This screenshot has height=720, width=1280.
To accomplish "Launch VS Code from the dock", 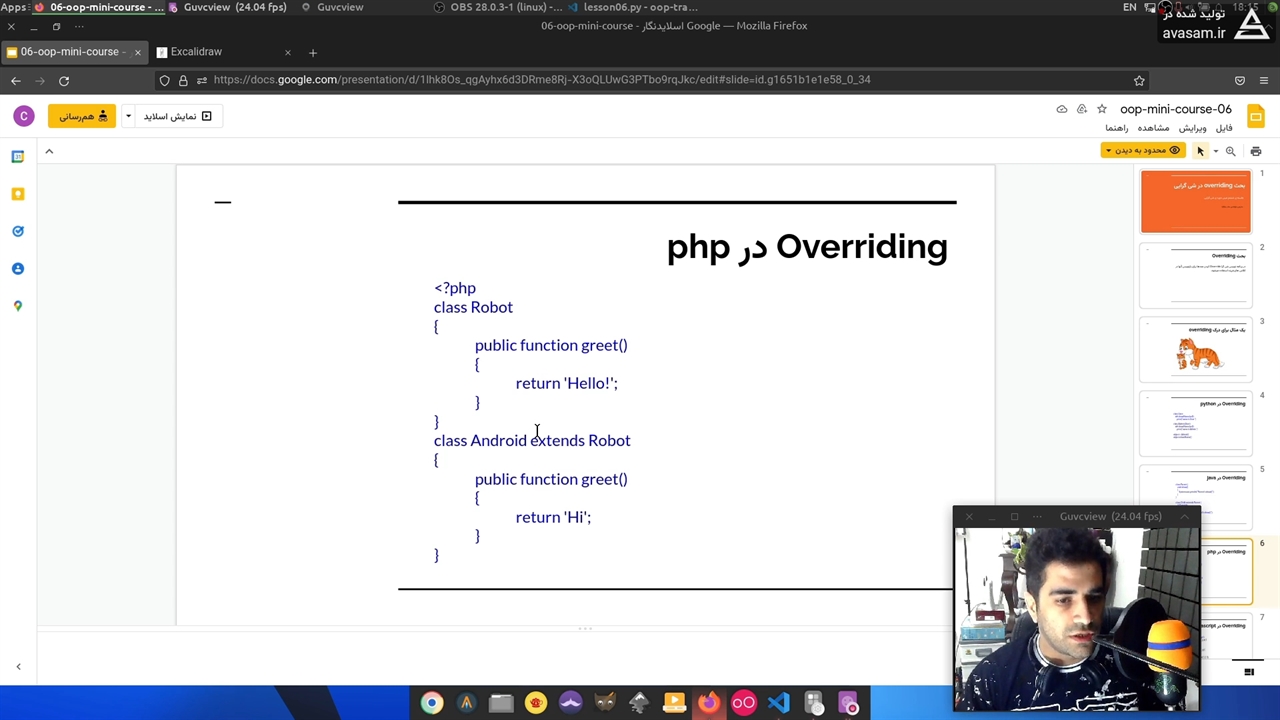I will click(x=778, y=703).
